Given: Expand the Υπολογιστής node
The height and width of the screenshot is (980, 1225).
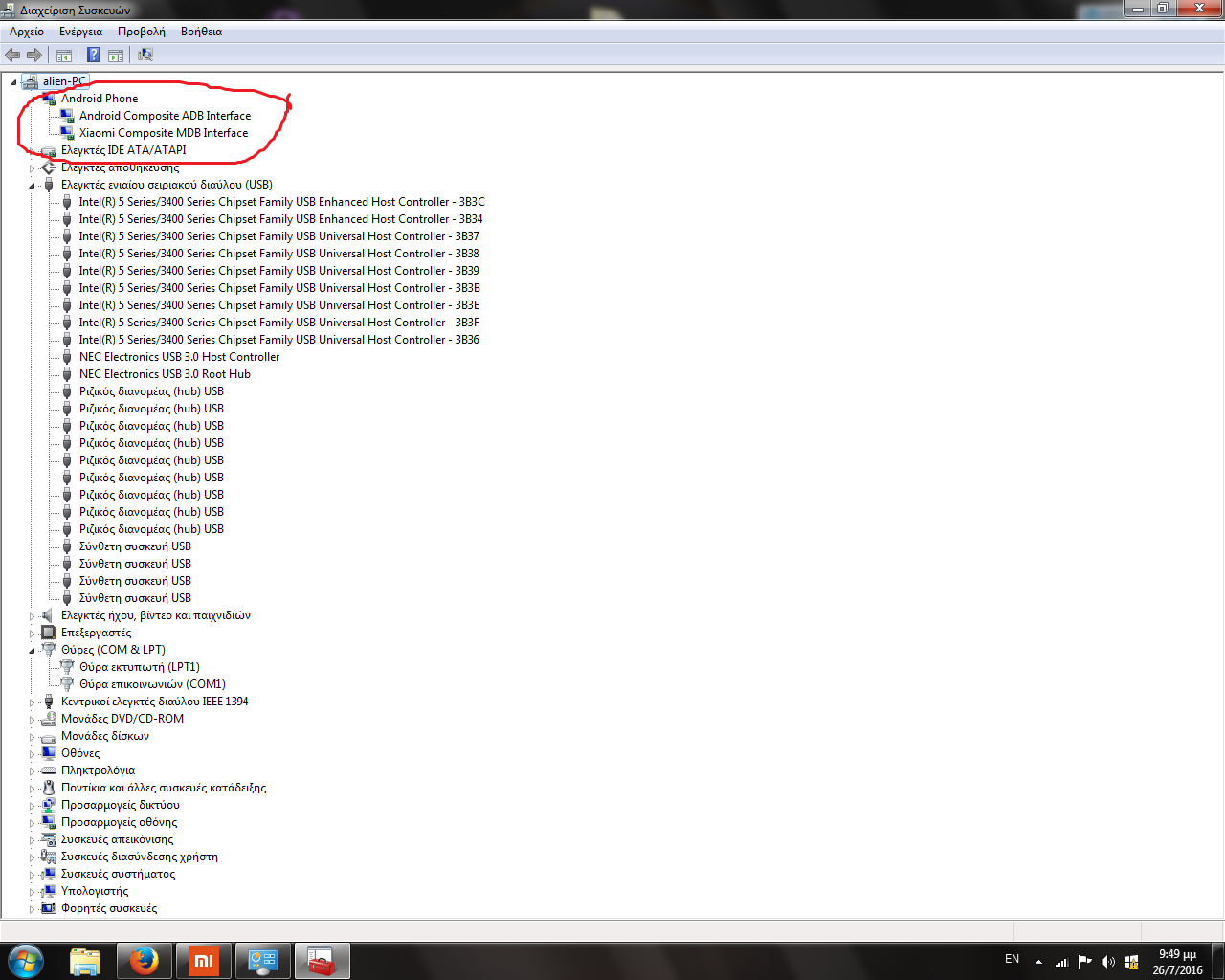Looking at the screenshot, I should [x=32, y=892].
